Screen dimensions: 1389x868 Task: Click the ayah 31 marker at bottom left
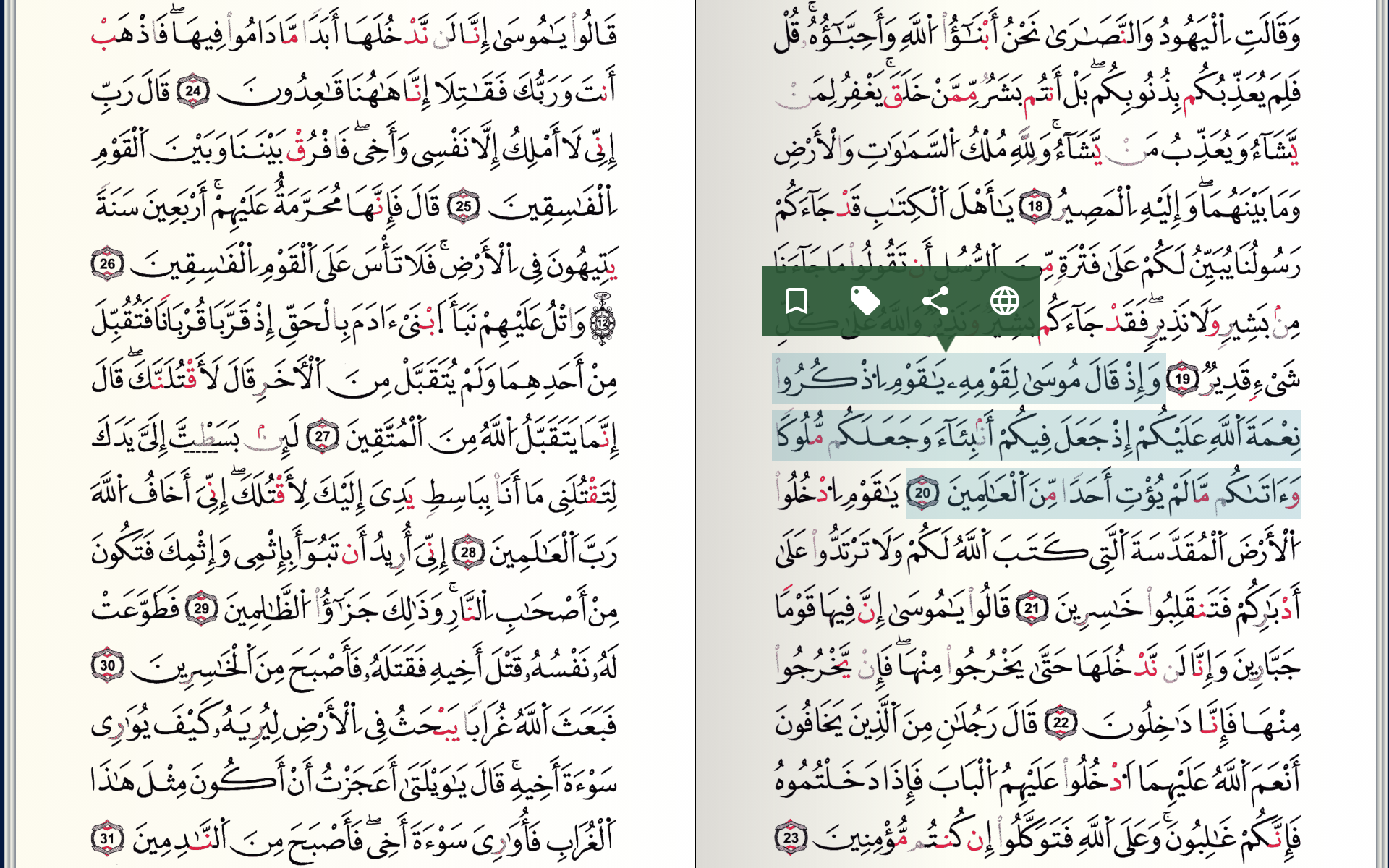coord(109,839)
